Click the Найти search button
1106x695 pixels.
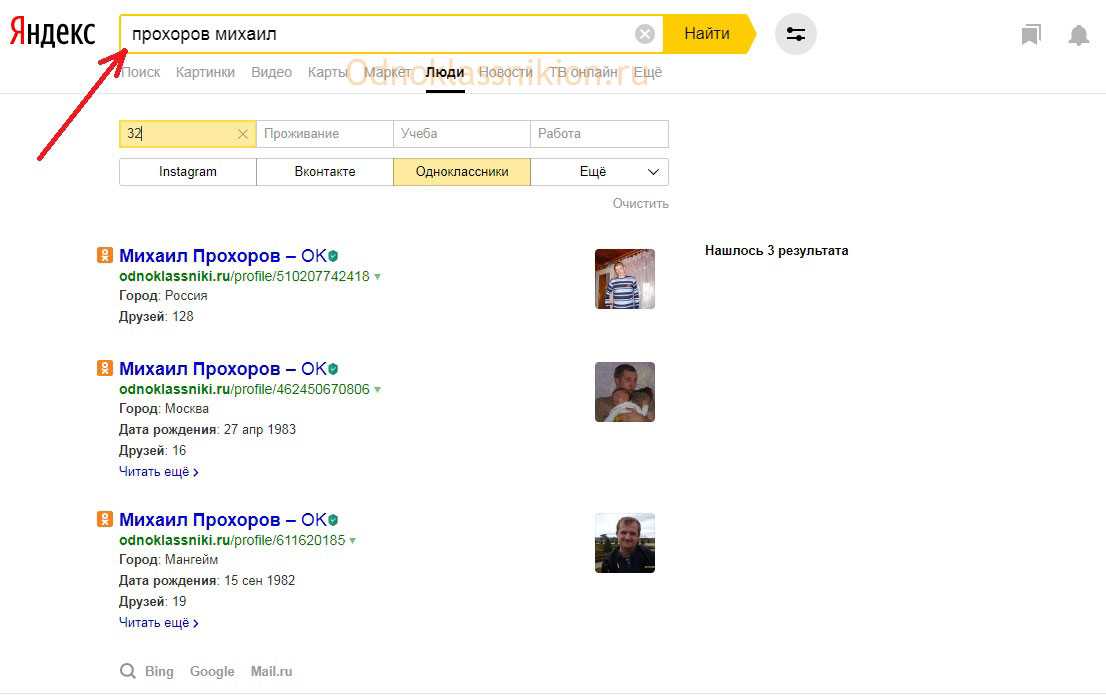click(x=707, y=33)
